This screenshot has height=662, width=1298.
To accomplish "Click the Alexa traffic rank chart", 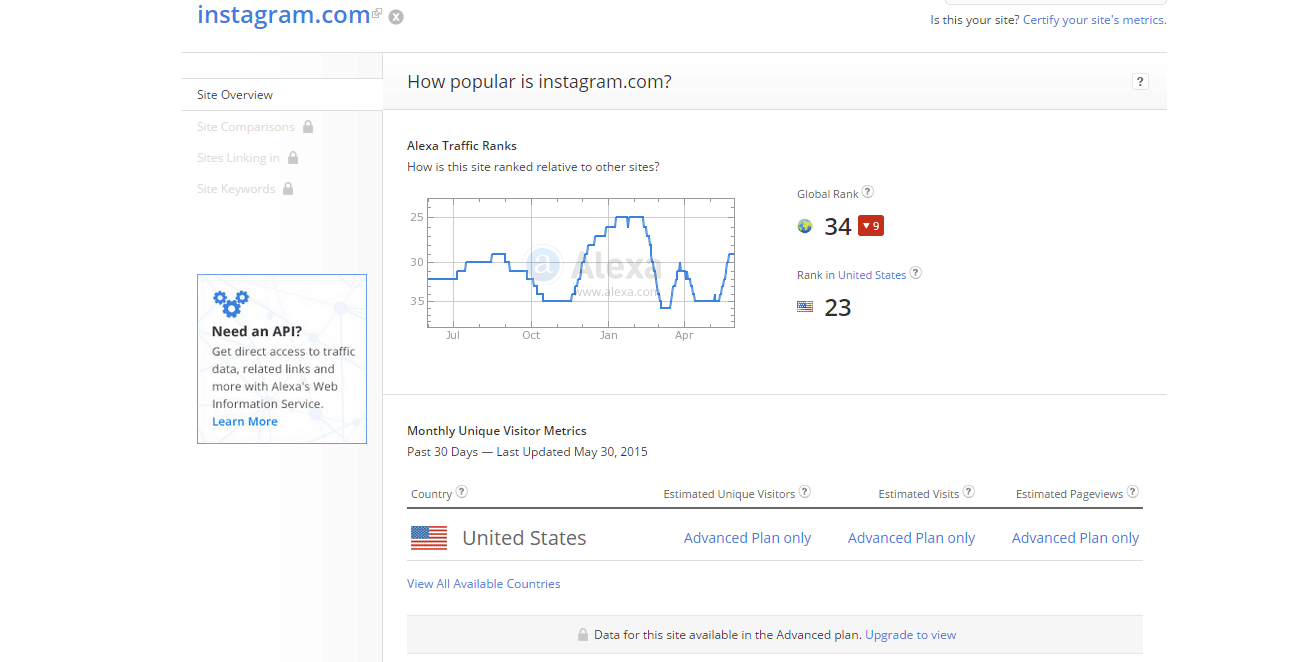I will click(581, 263).
